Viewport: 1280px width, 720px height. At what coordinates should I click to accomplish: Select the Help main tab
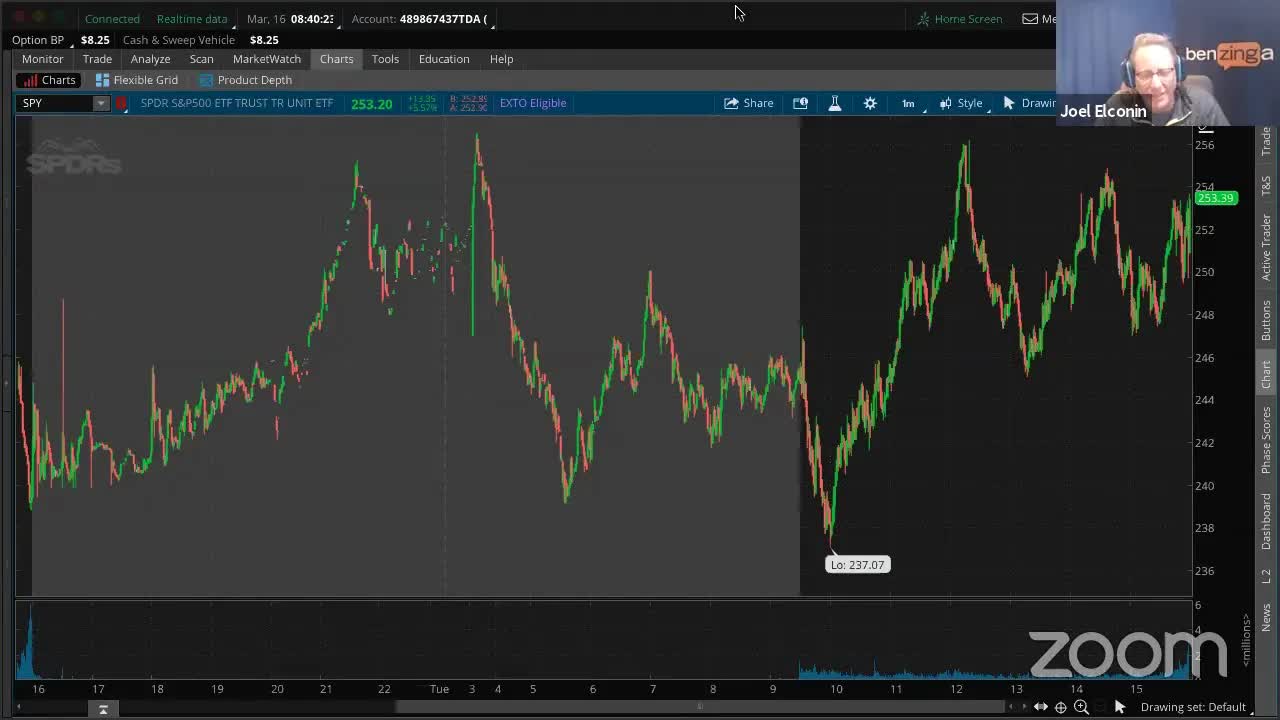point(501,59)
